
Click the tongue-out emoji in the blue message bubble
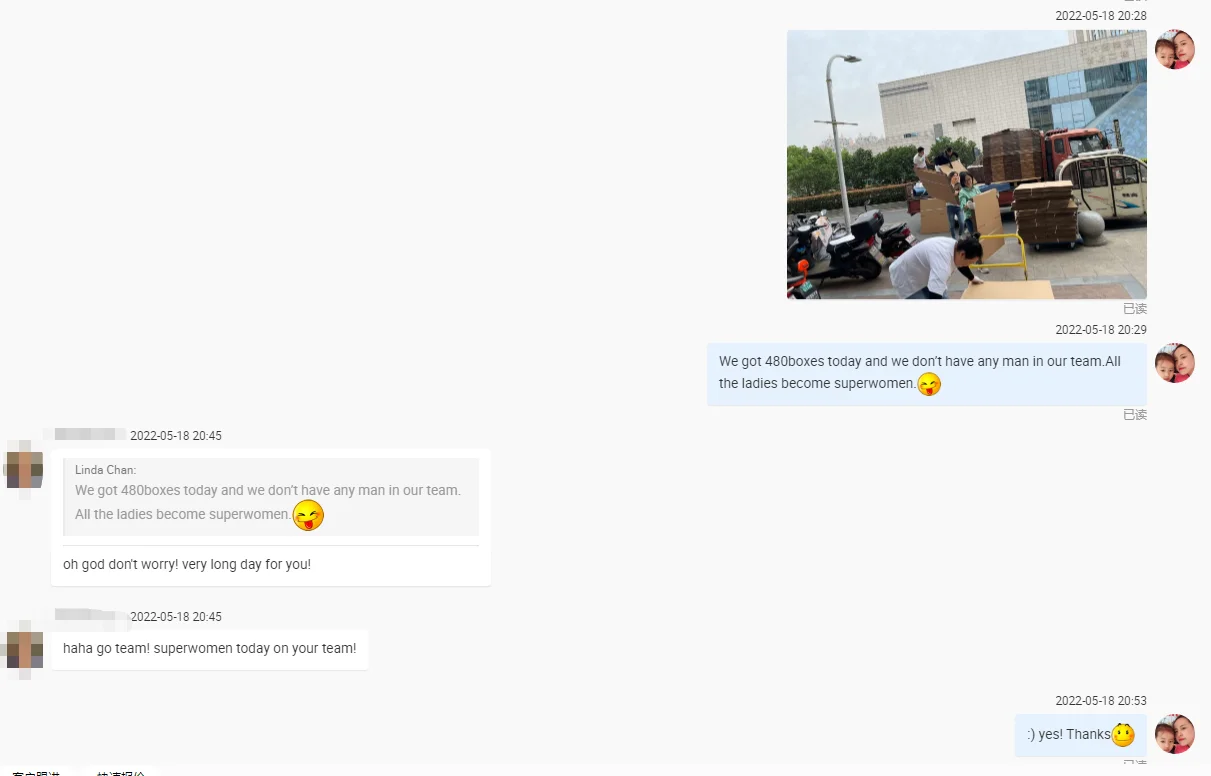pyautogui.click(x=929, y=384)
